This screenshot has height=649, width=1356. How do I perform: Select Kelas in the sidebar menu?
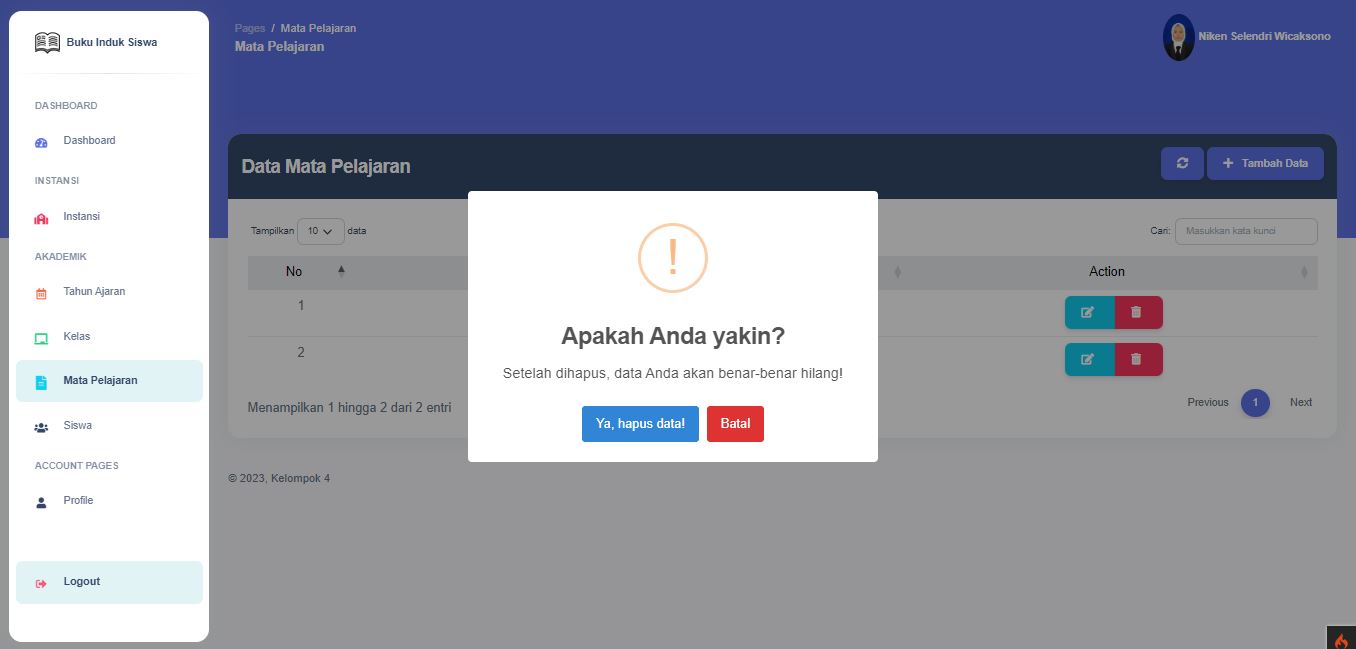click(x=77, y=337)
